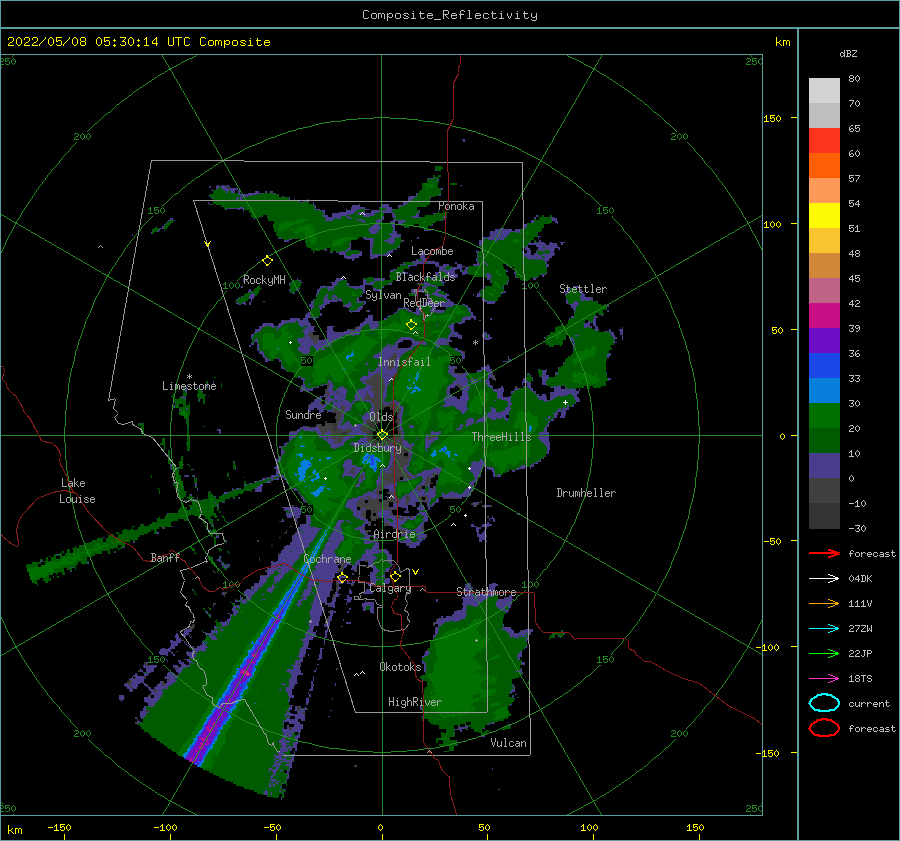900x841 pixels.
Task: Pick the red 60-65 dBZ color swatch
Action: (824, 141)
